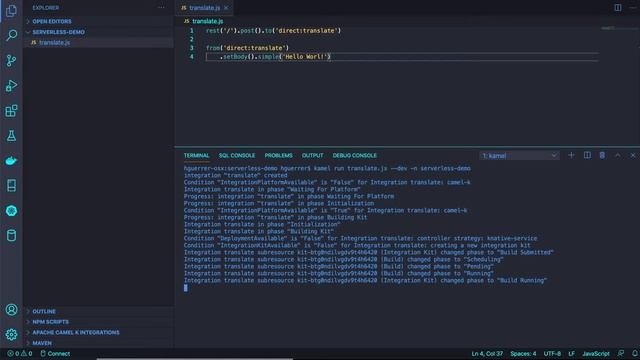
Task: Click terminal line 'integration "translate" created'
Action: [236, 176]
